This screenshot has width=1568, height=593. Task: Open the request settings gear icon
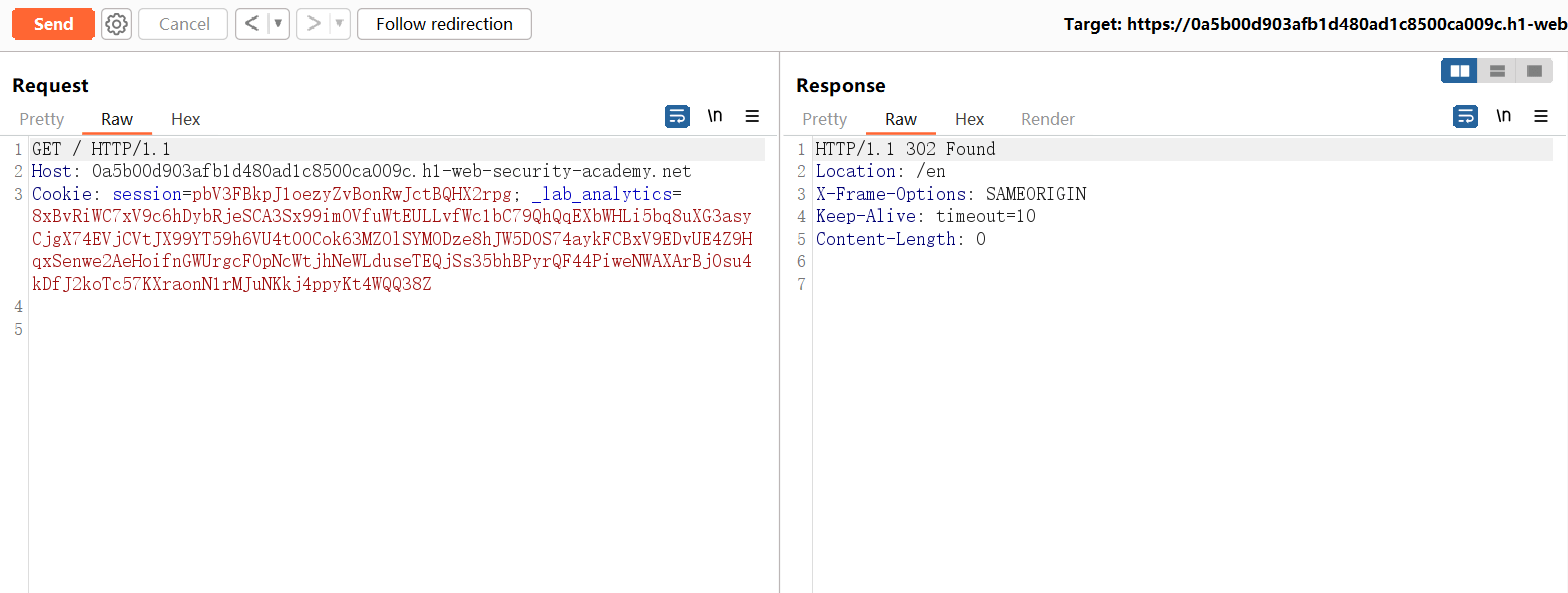[117, 24]
